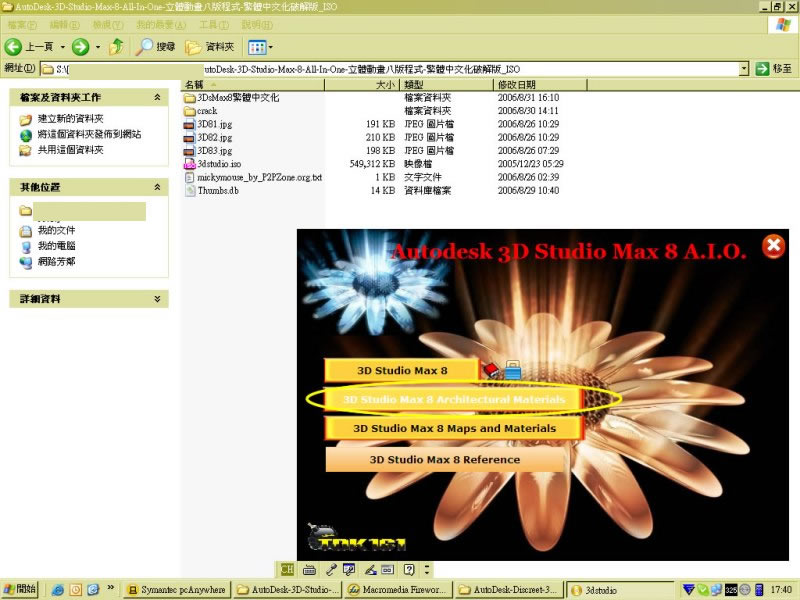The width and height of the screenshot is (800, 600).
Task: Click the 3D Studio Max 8 Reference button
Action: pyautogui.click(x=444, y=459)
